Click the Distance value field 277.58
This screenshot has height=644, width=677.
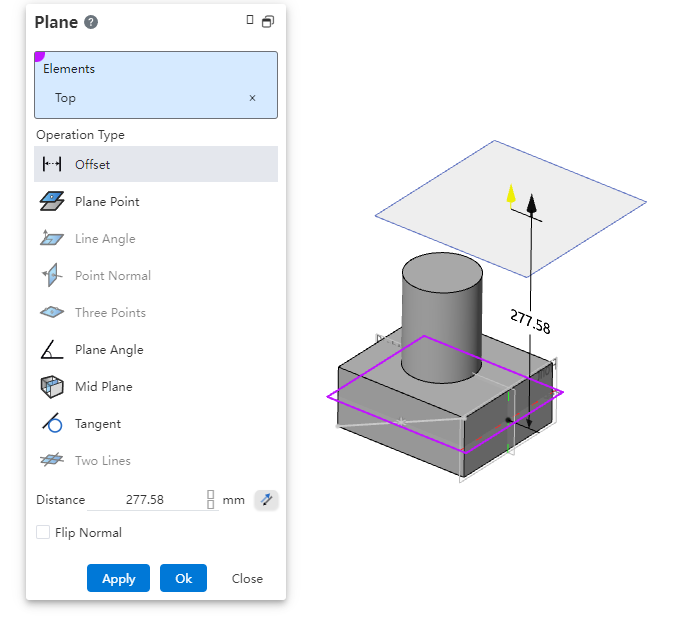(145, 500)
